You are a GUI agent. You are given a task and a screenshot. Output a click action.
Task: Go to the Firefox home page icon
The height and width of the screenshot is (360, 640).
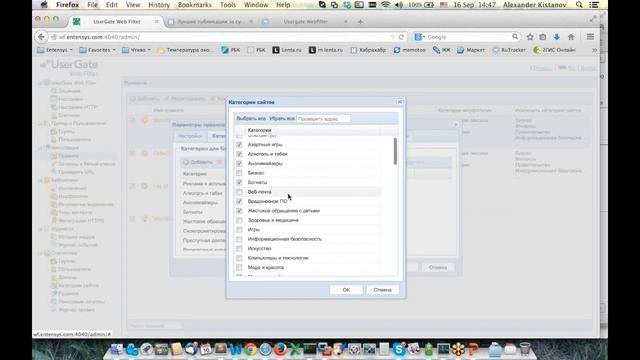(x=571, y=37)
